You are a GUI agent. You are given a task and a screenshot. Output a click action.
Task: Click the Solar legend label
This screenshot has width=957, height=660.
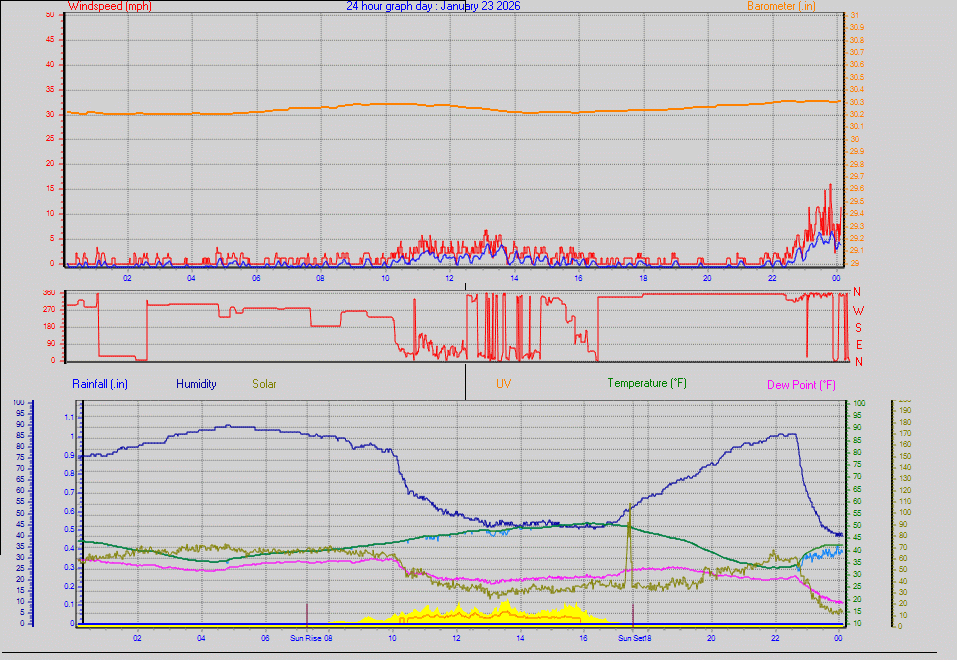[x=265, y=383]
